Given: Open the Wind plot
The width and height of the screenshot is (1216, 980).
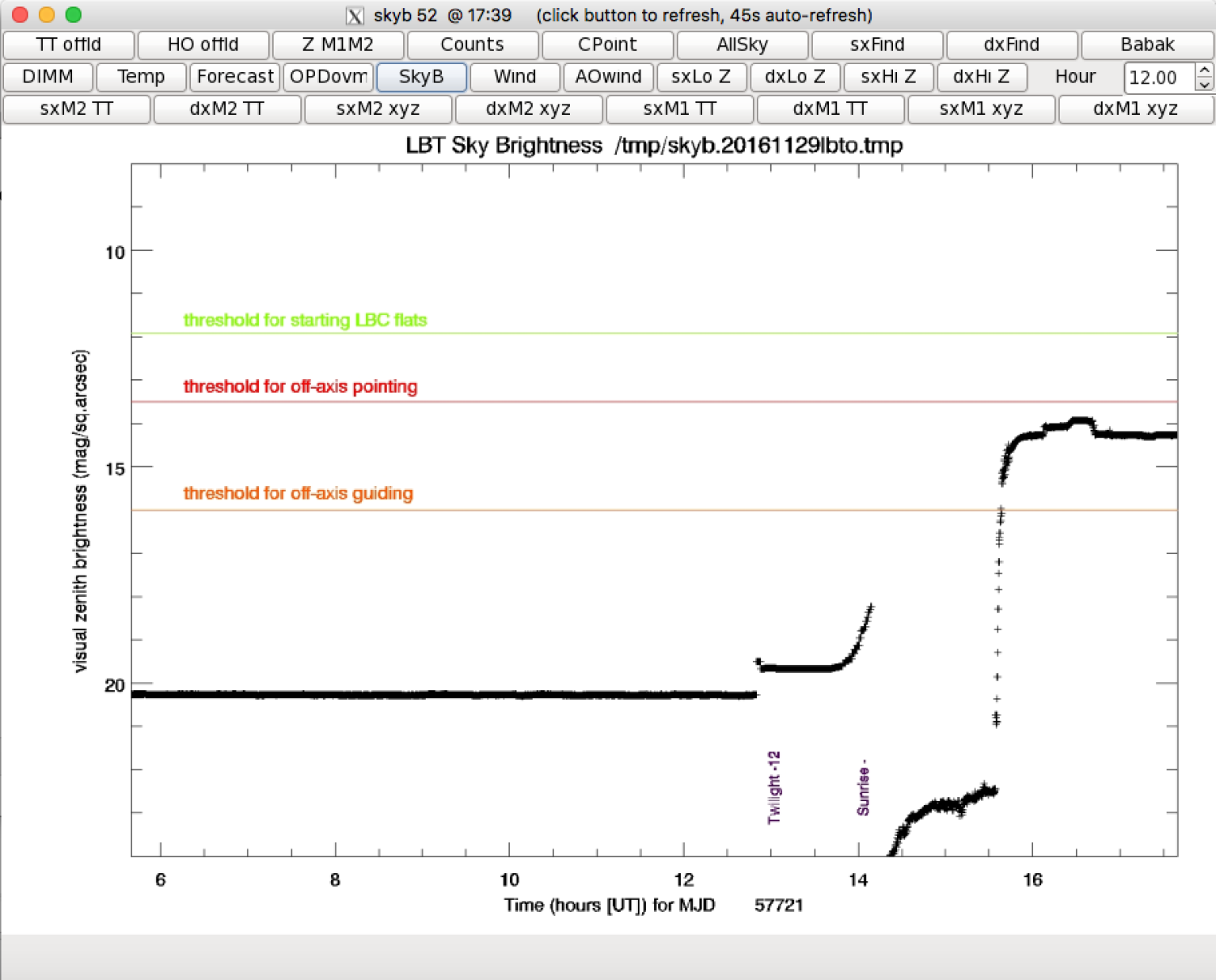Looking at the screenshot, I should 515,77.
